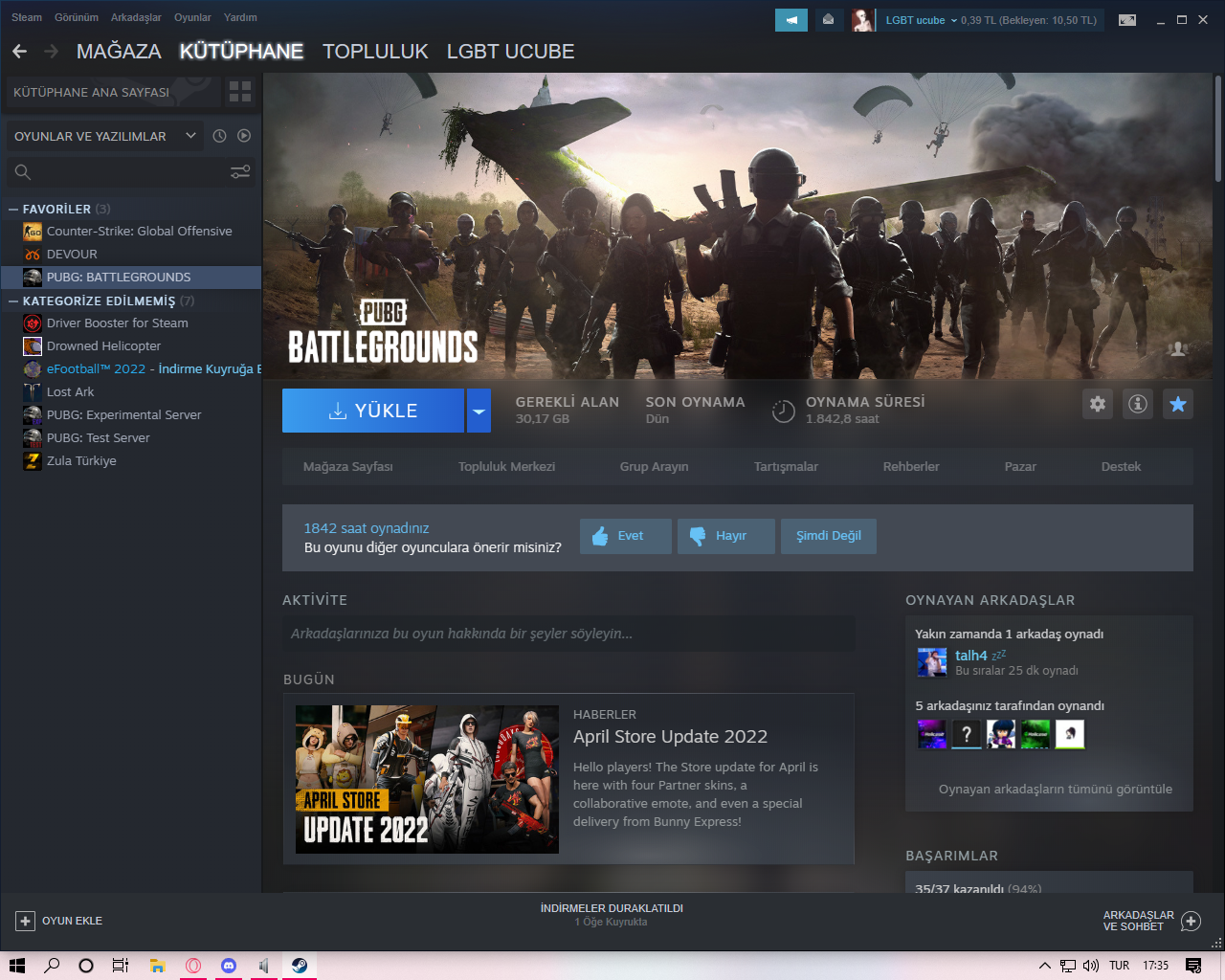The image size is (1225, 980).
Task: Click Oynayan arkadaşların tümünü görüntüle
Action: pos(1055,790)
